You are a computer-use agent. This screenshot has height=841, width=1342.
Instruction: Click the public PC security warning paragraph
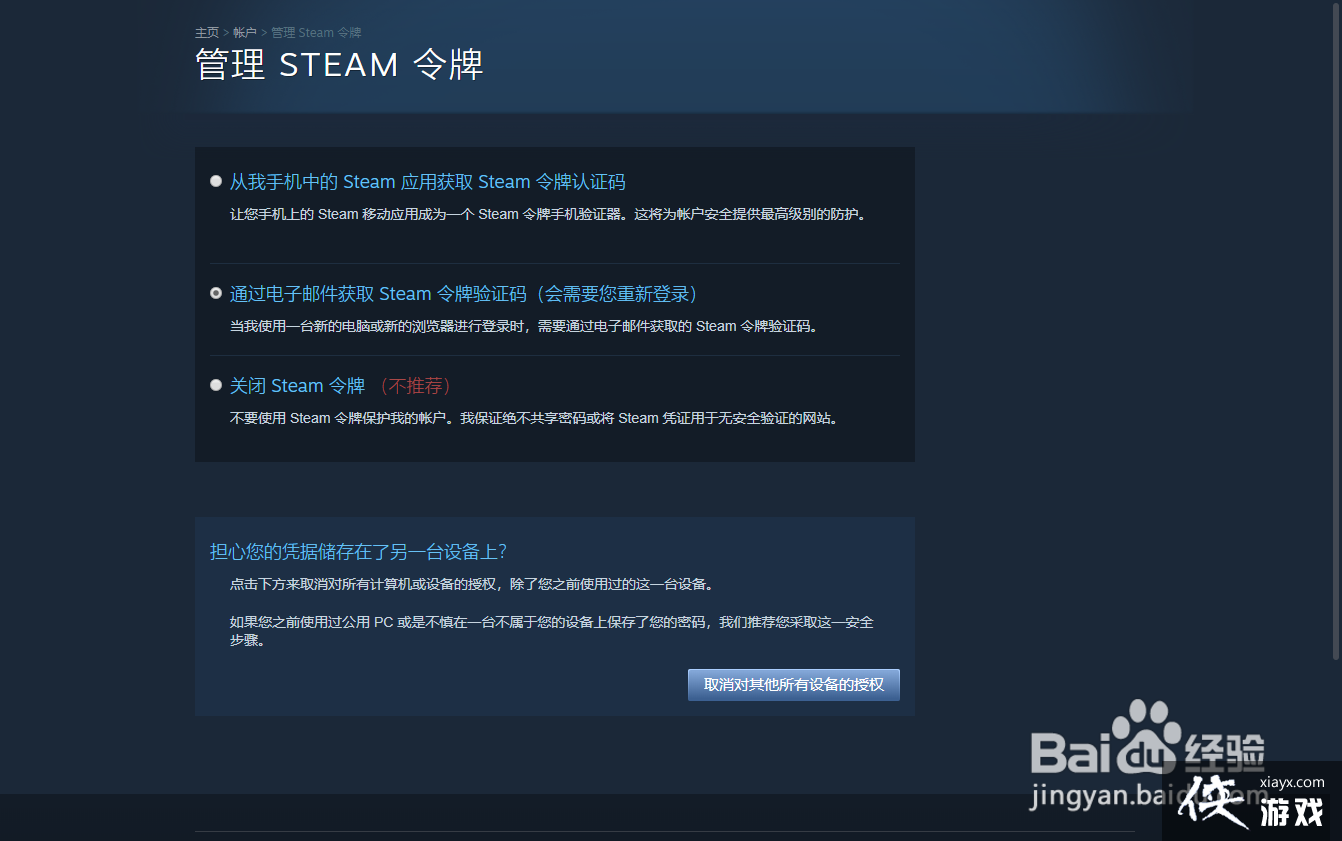(x=550, y=630)
